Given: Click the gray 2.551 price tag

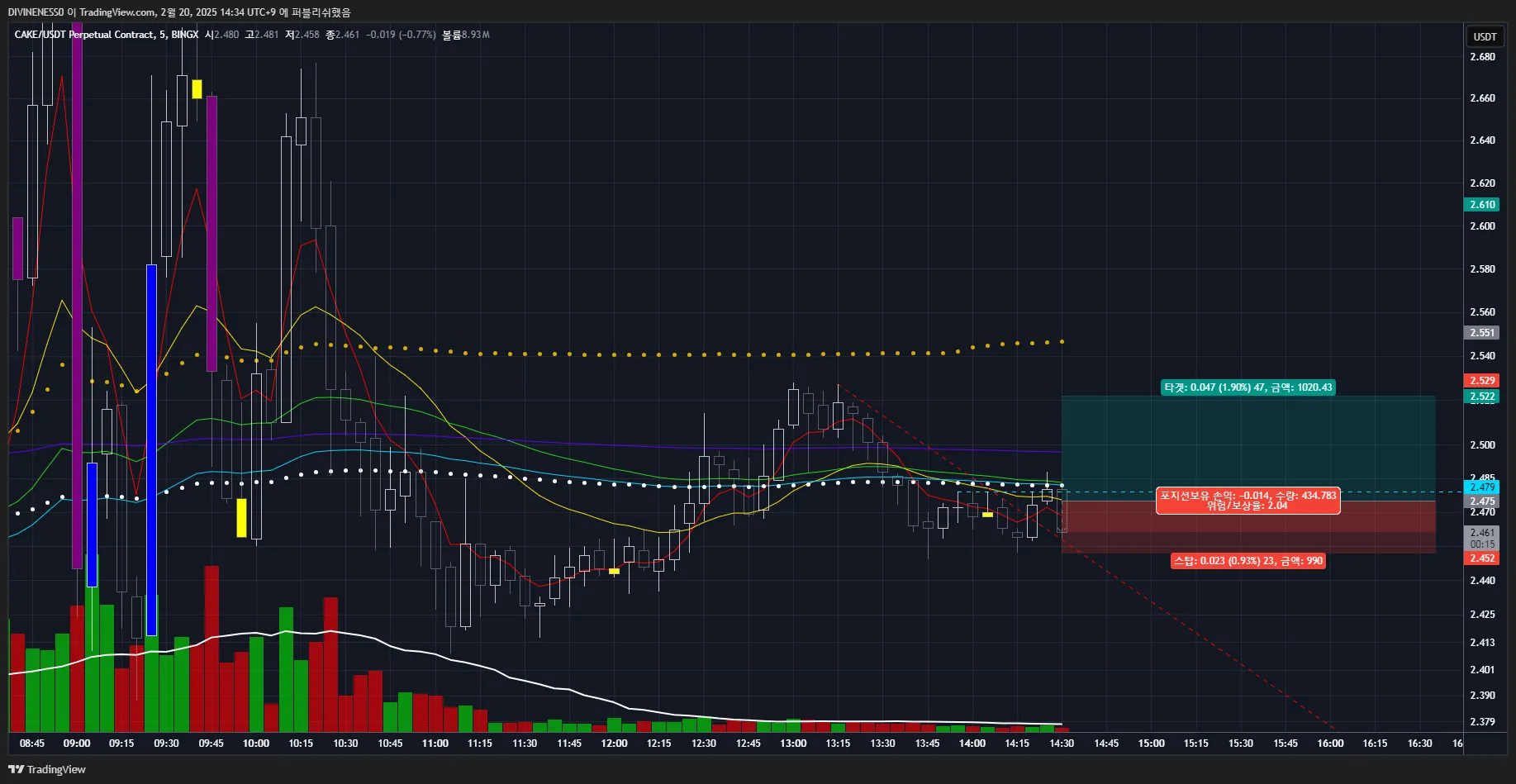Looking at the screenshot, I should 1482,333.
